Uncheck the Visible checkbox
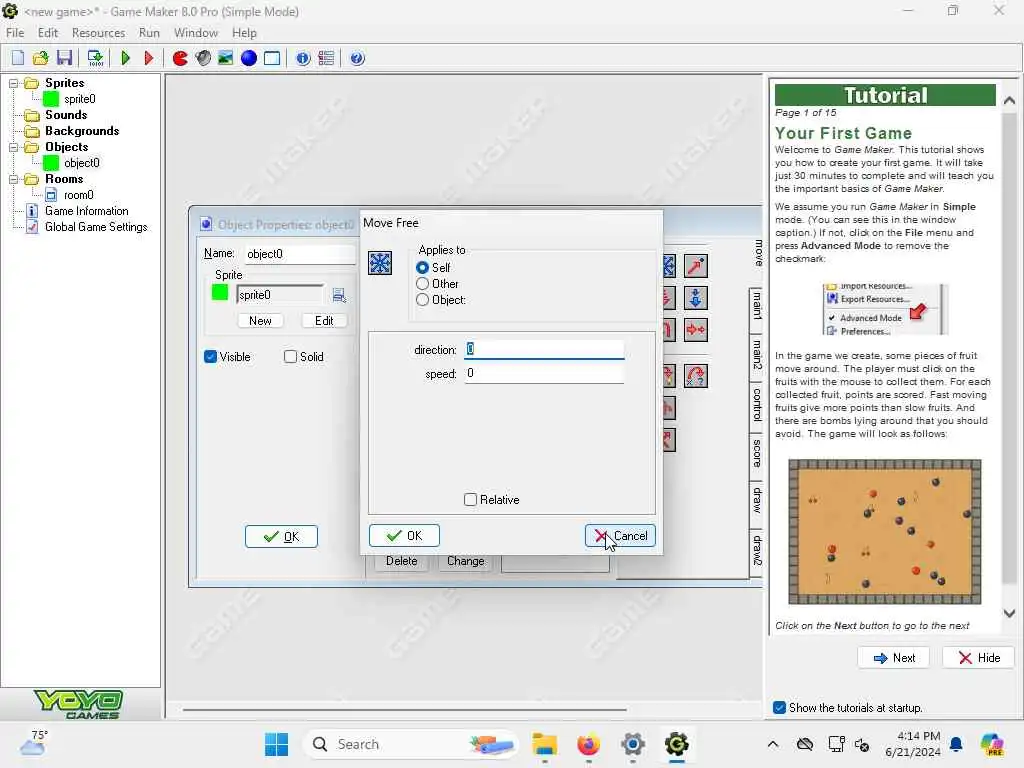Screen dimensions: 1024x768 coord(210,357)
